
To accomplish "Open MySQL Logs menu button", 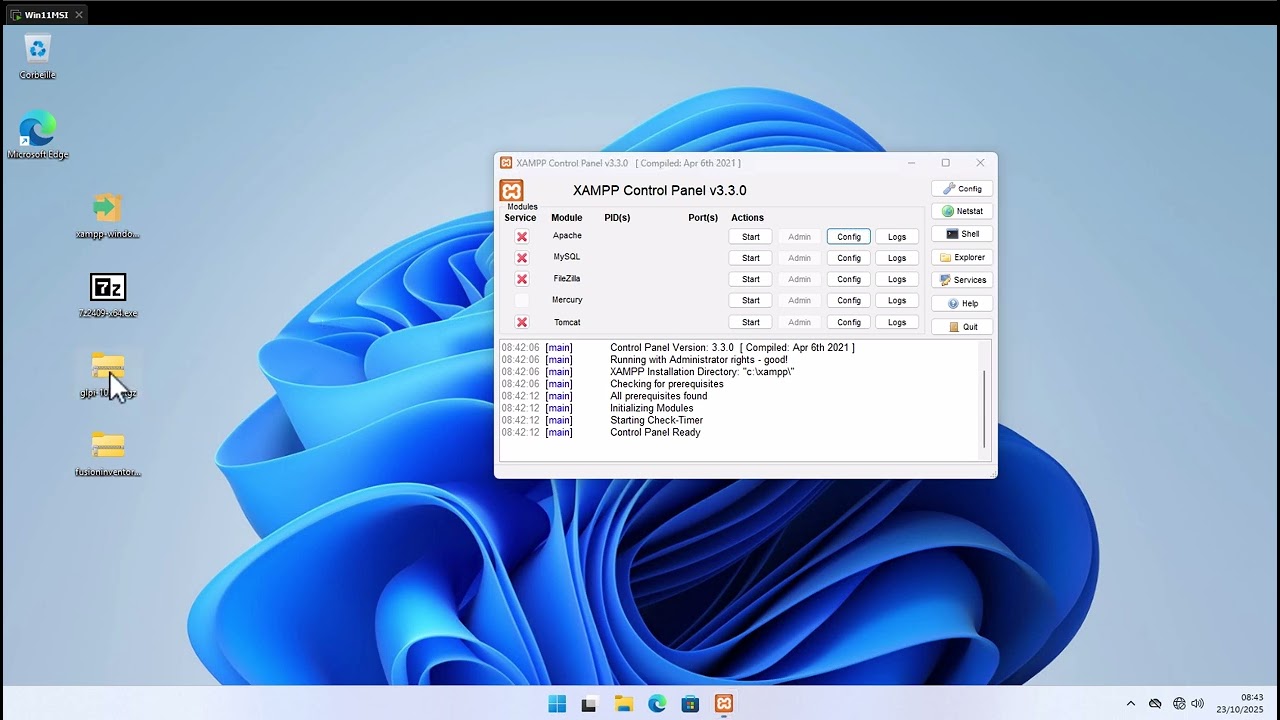I will [x=897, y=258].
